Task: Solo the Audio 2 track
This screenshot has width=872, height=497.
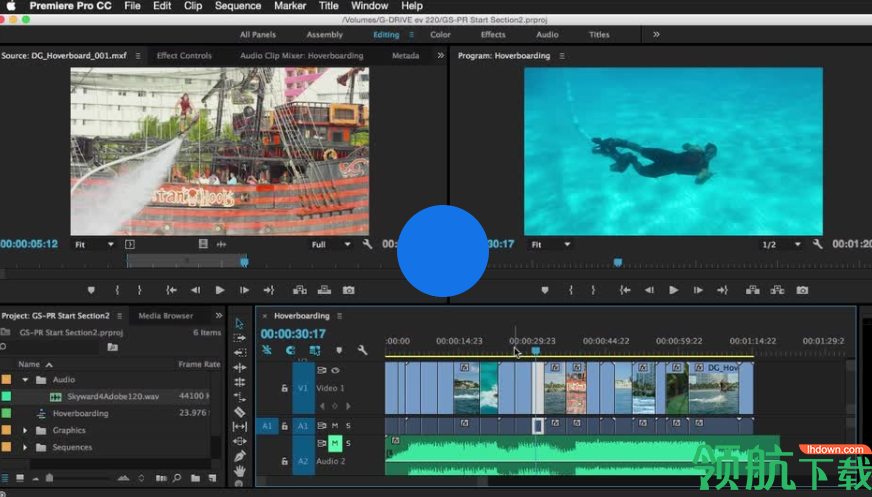Action: point(348,443)
